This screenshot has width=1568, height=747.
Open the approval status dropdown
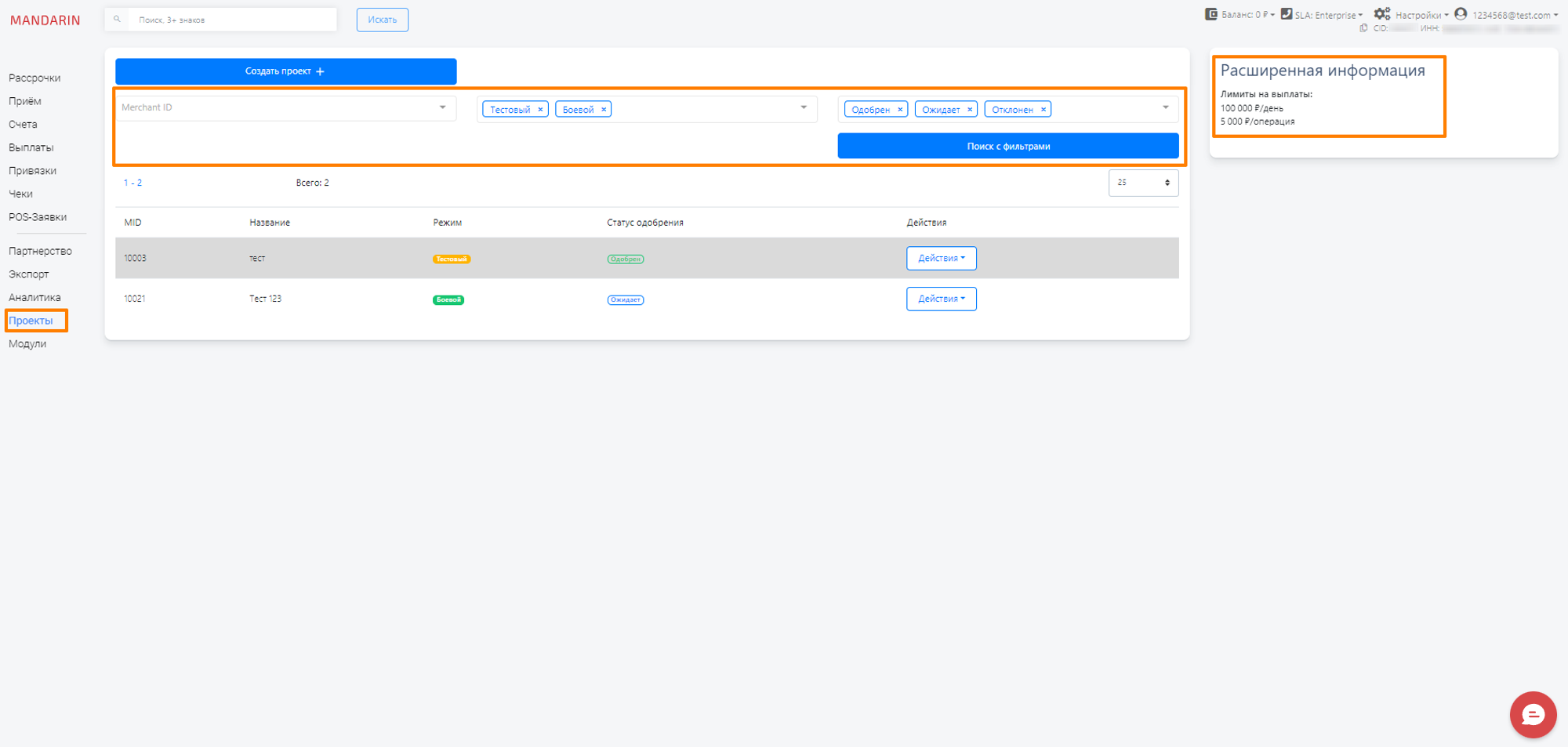(x=1165, y=108)
